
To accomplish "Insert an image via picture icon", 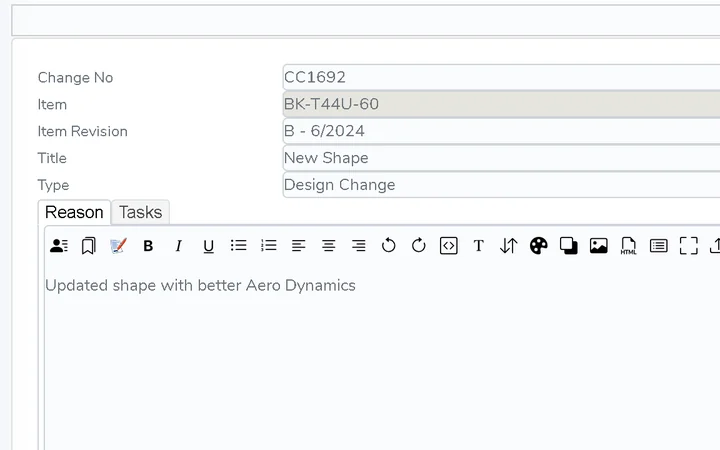I will (599, 246).
